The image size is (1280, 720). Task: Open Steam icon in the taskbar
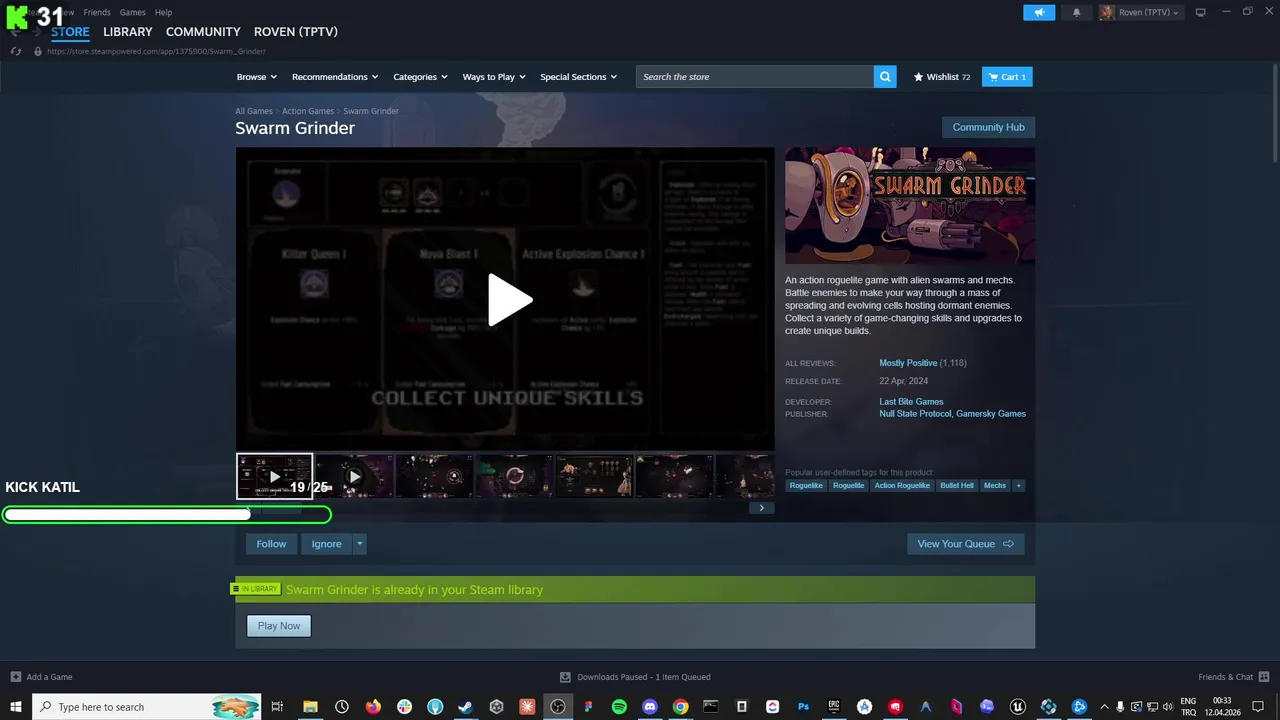pos(465,707)
